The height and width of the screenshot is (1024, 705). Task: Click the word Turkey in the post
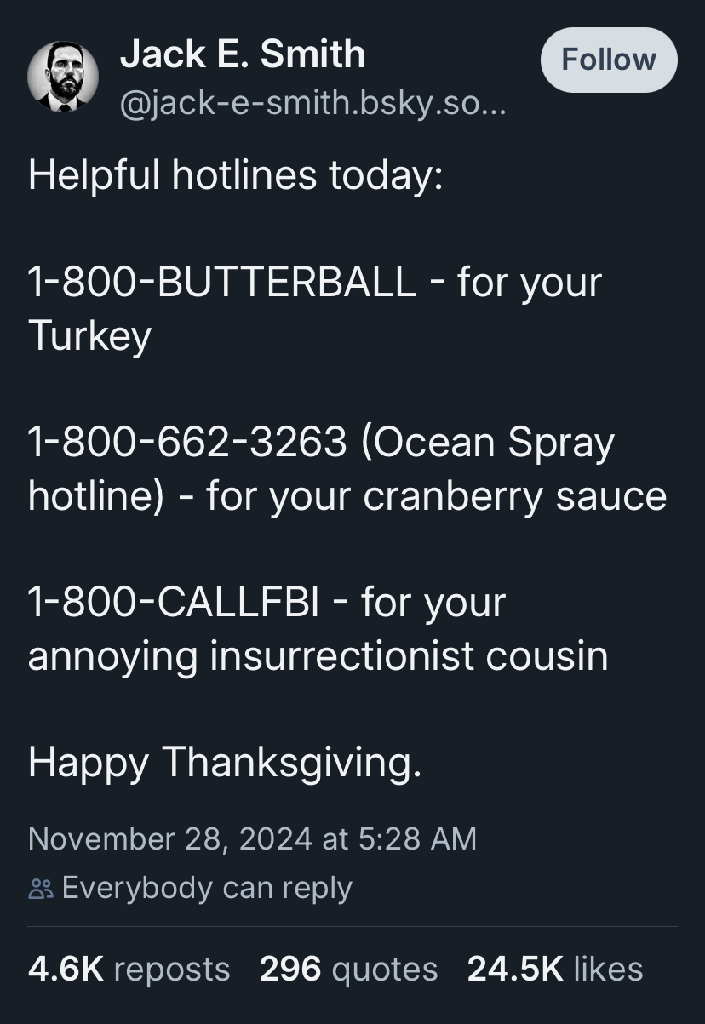90,336
